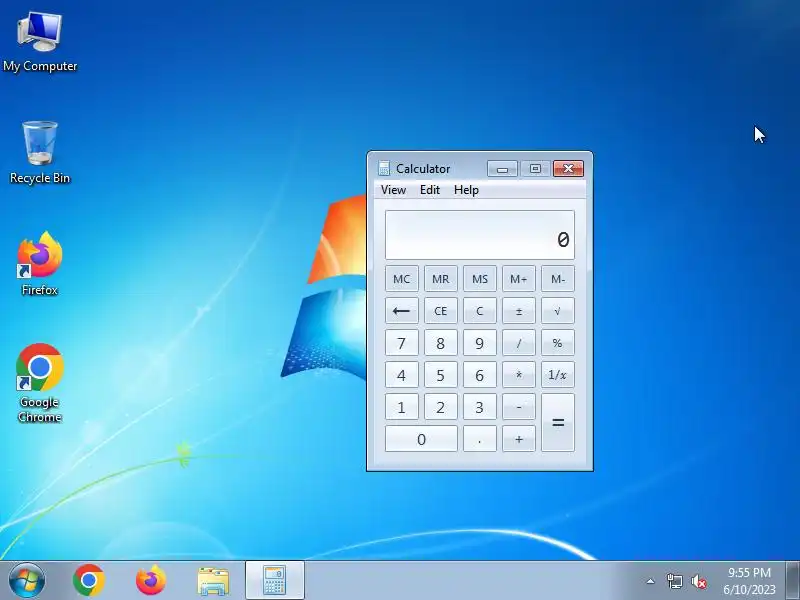Store value with the MS button
The height and width of the screenshot is (600, 800).
pos(480,279)
